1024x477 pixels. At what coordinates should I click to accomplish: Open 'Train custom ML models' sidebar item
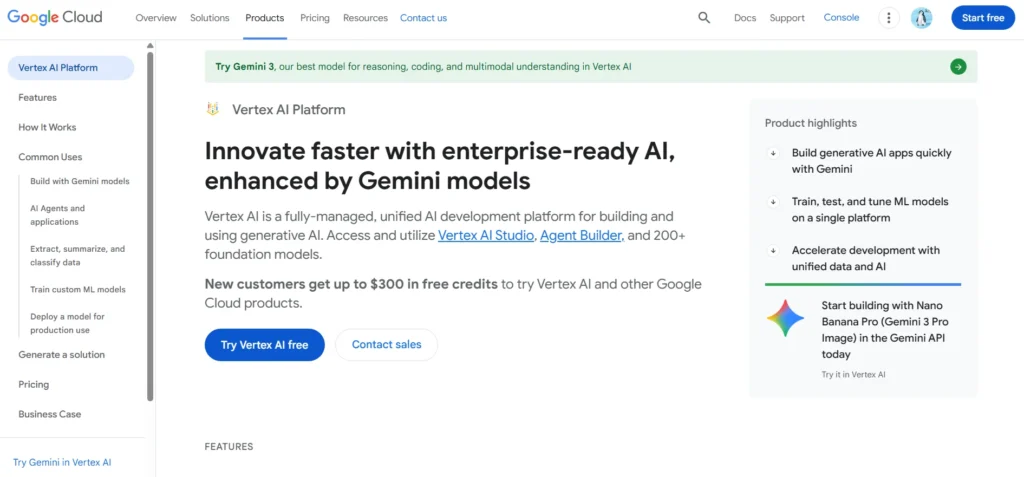[78, 289]
